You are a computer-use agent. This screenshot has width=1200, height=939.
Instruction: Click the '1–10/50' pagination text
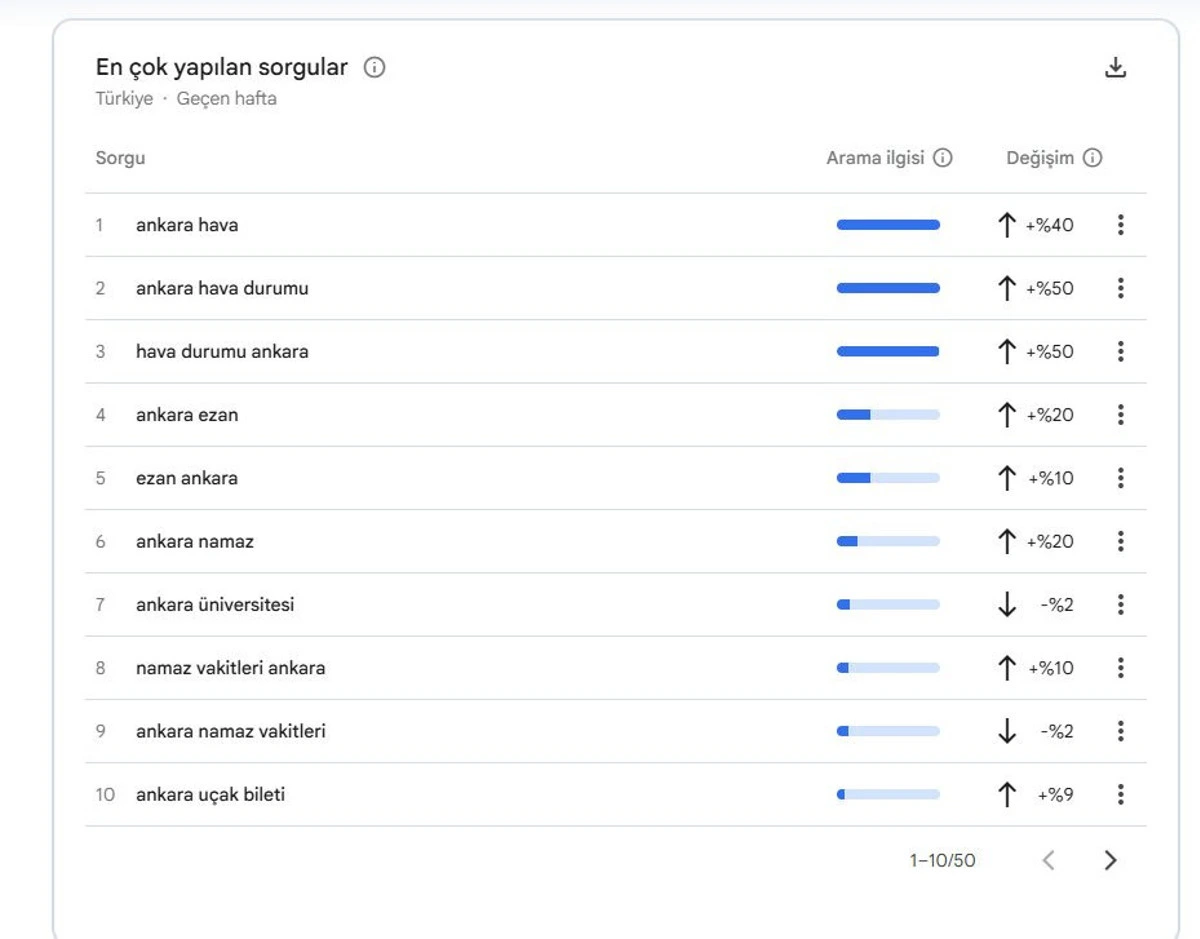[942, 860]
